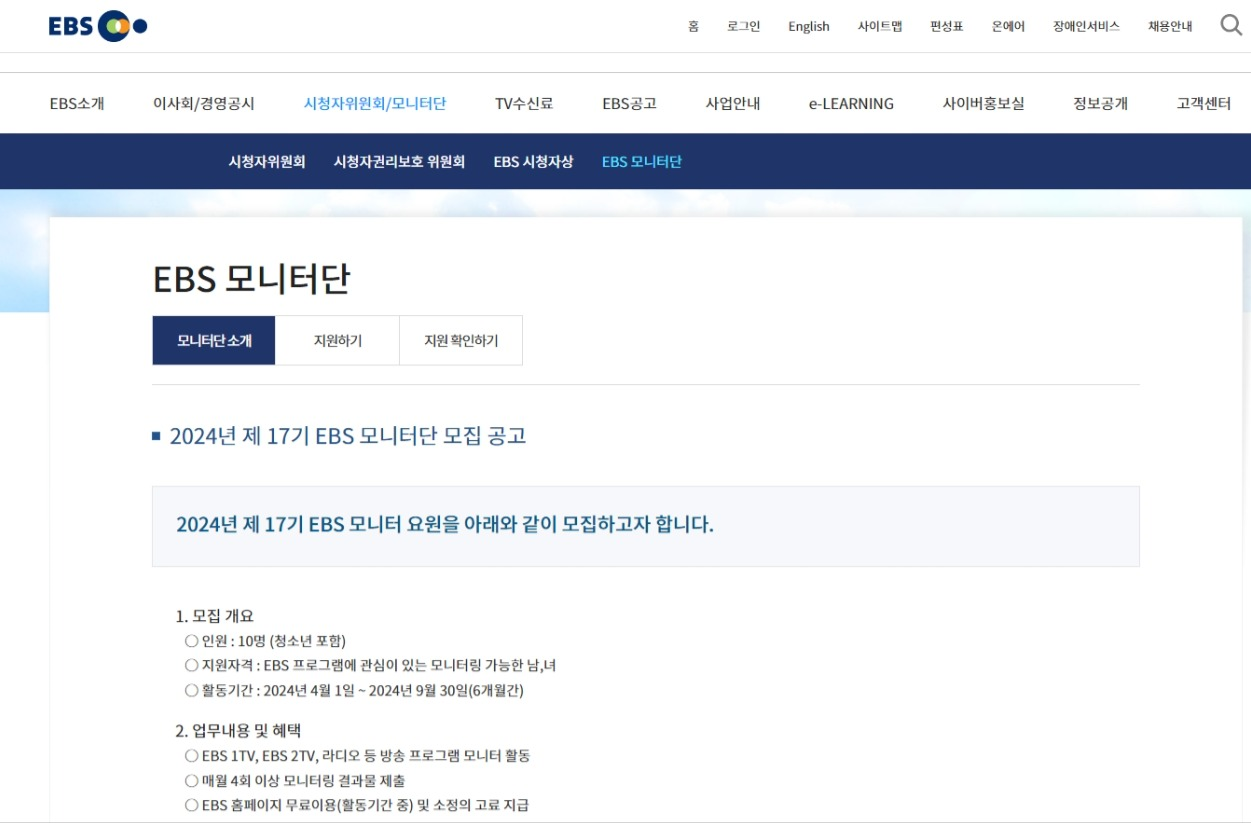The image size is (1251, 823).
Task: Click the 모니터 요원을 아래와 같이 모집 banner text
Action: [x=445, y=524]
